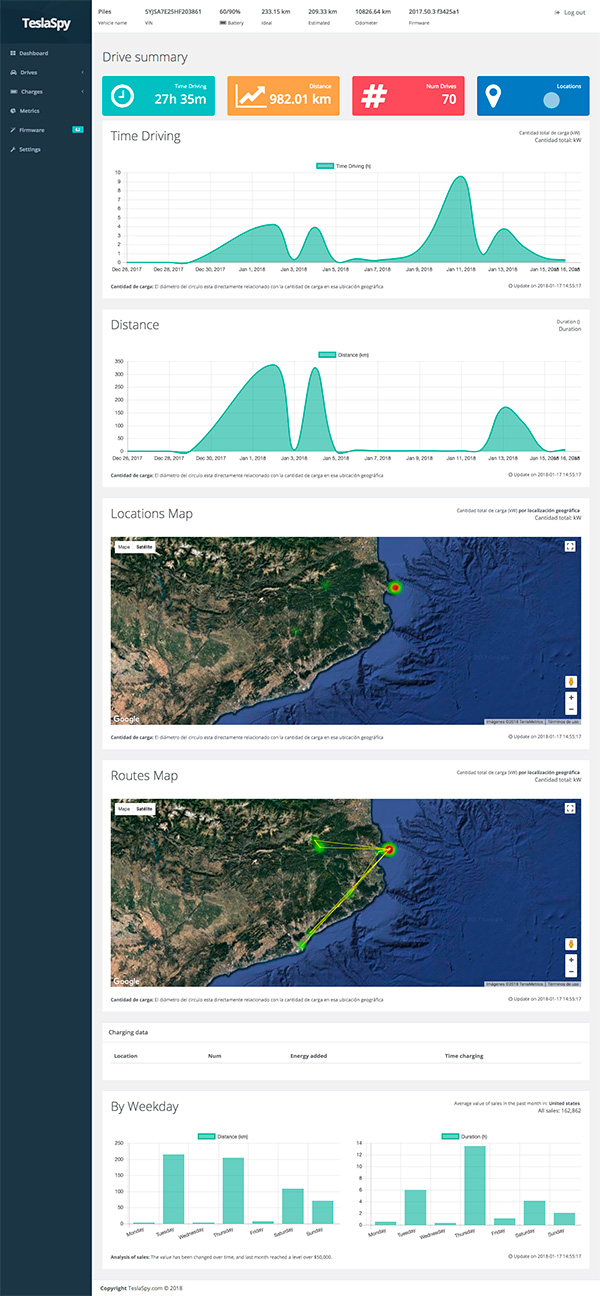Click the Saturday bar in Distance weekday chart

(292, 1206)
